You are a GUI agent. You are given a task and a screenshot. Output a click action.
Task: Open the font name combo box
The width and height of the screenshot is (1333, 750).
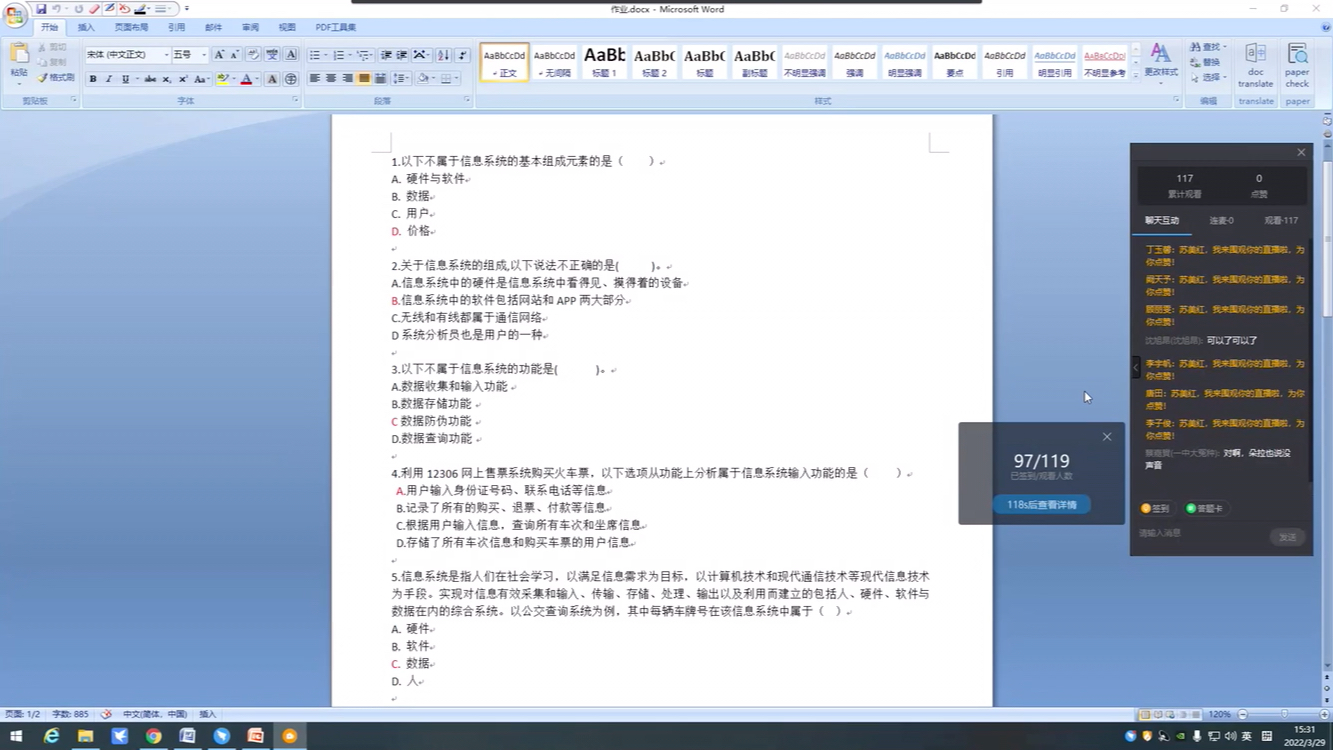point(127,55)
